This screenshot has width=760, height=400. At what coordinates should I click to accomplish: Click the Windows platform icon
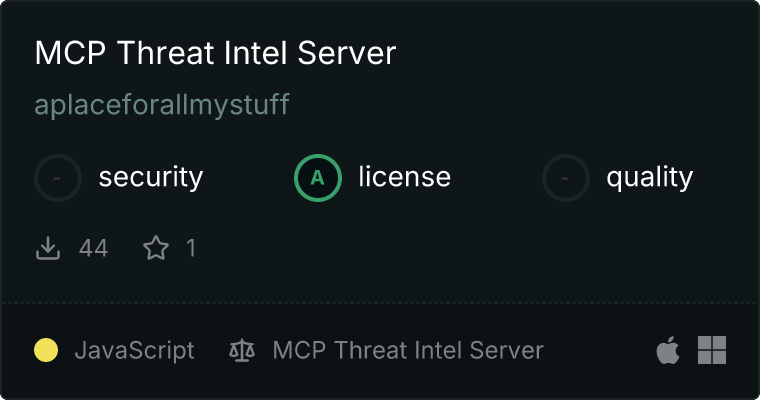coord(712,350)
